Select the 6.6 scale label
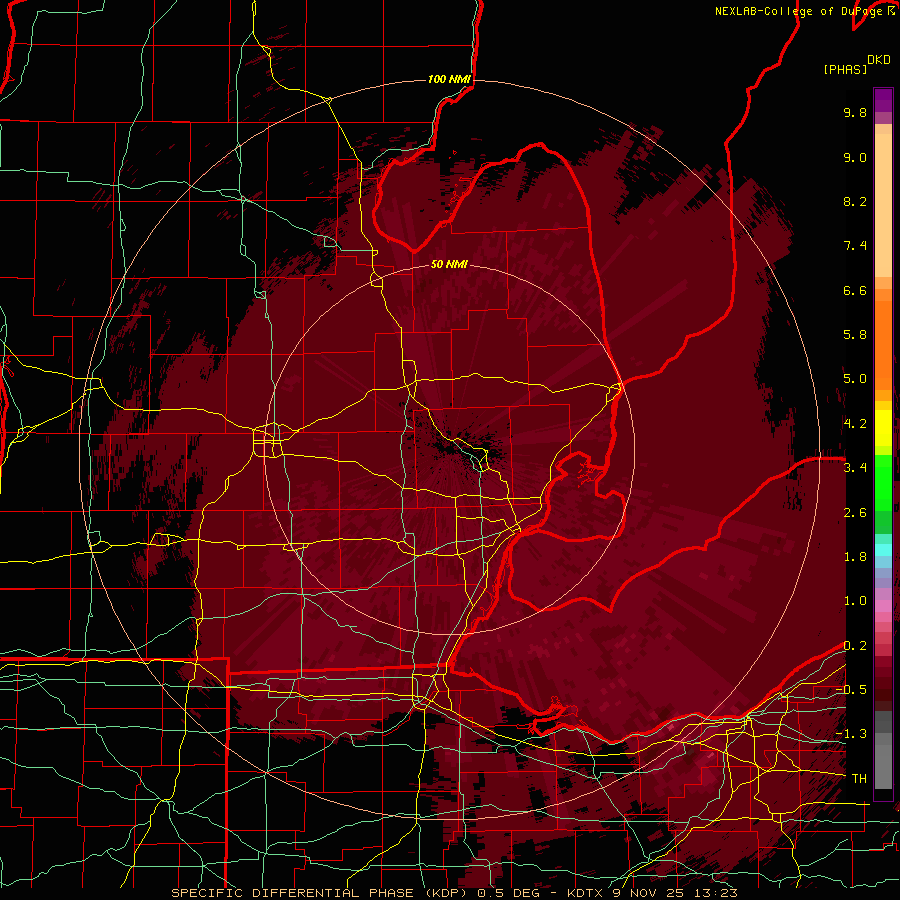 coord(855,290)
